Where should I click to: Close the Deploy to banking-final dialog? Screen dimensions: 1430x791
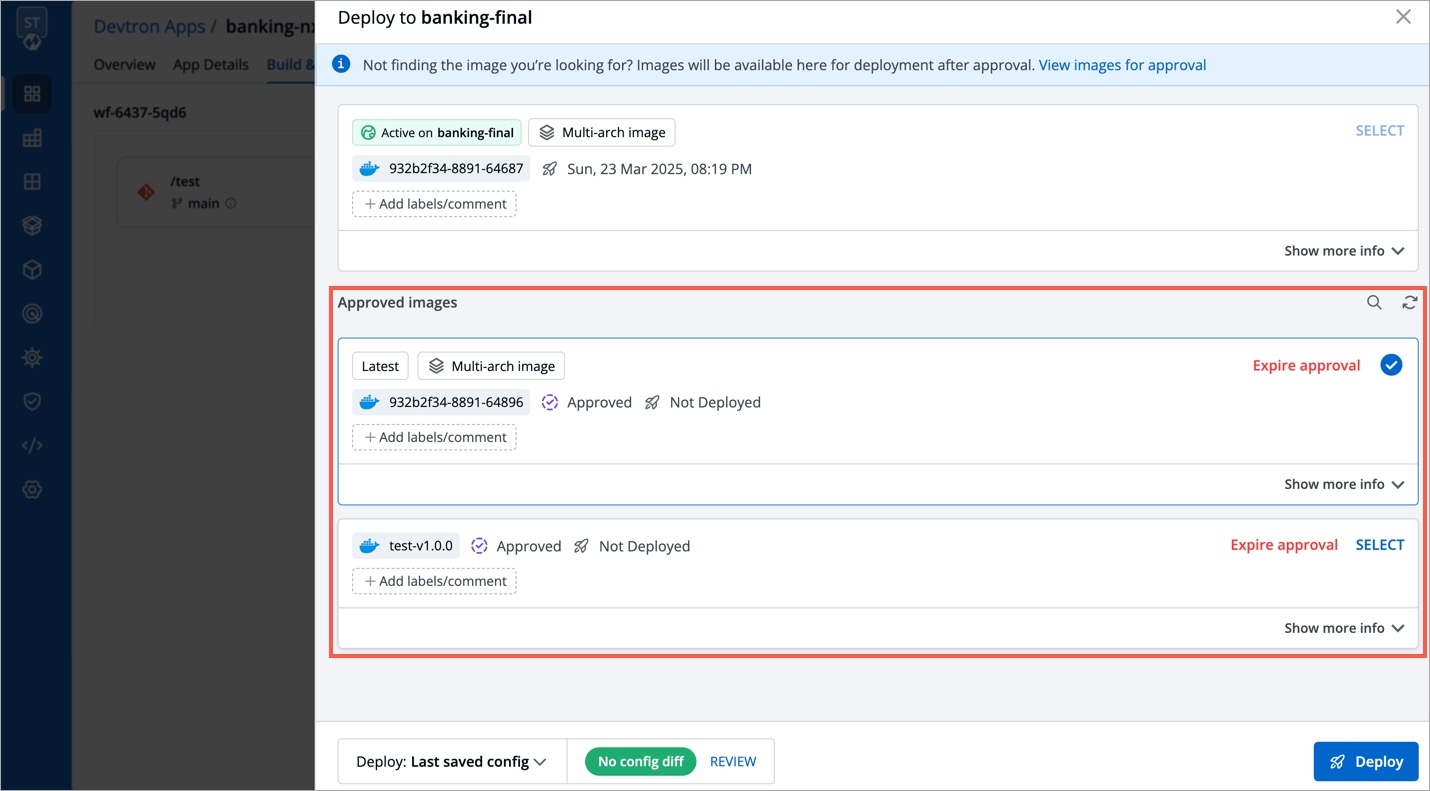[1403, 17]
